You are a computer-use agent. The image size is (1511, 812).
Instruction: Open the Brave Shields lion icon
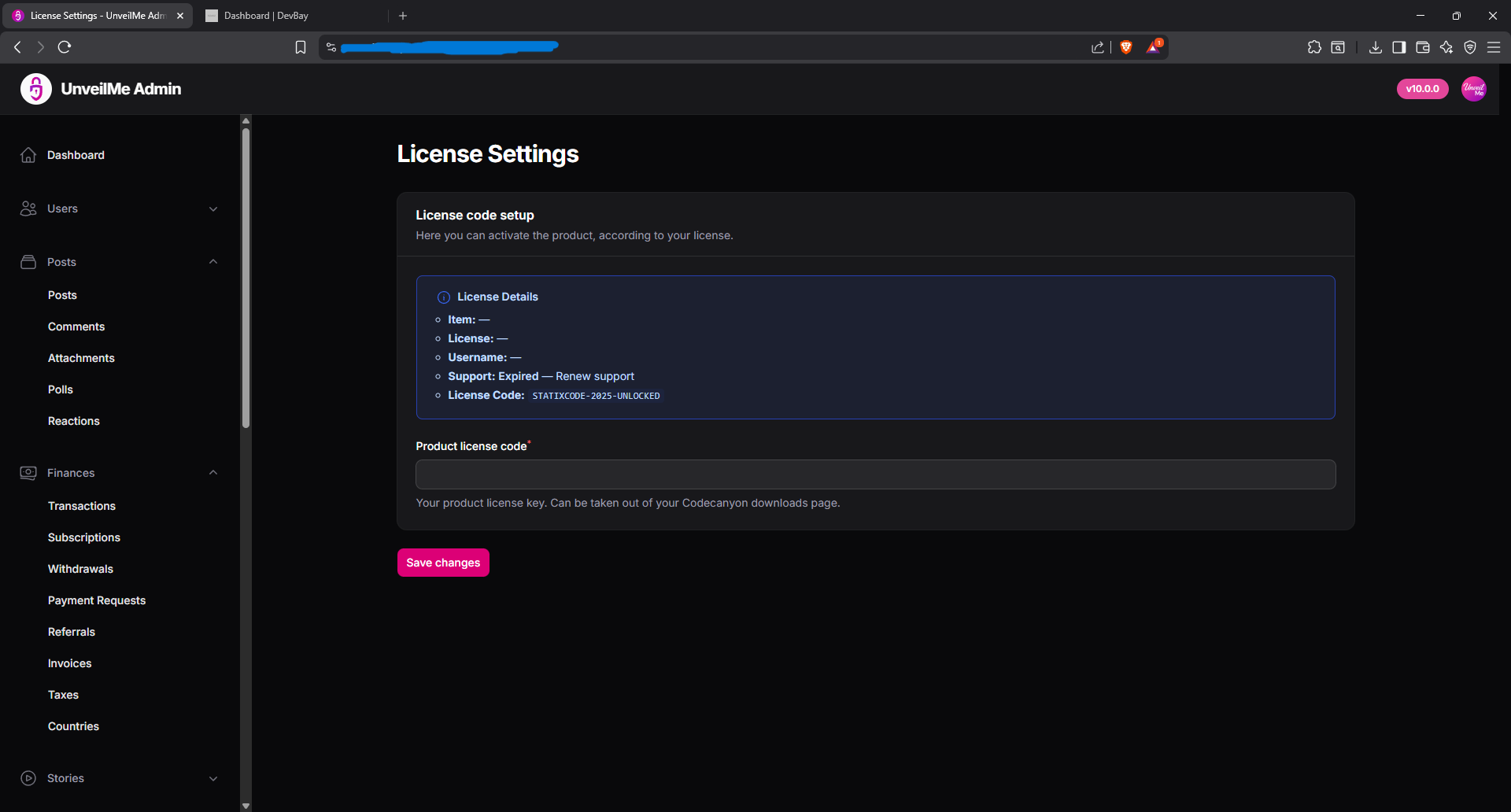point(1125,47)
